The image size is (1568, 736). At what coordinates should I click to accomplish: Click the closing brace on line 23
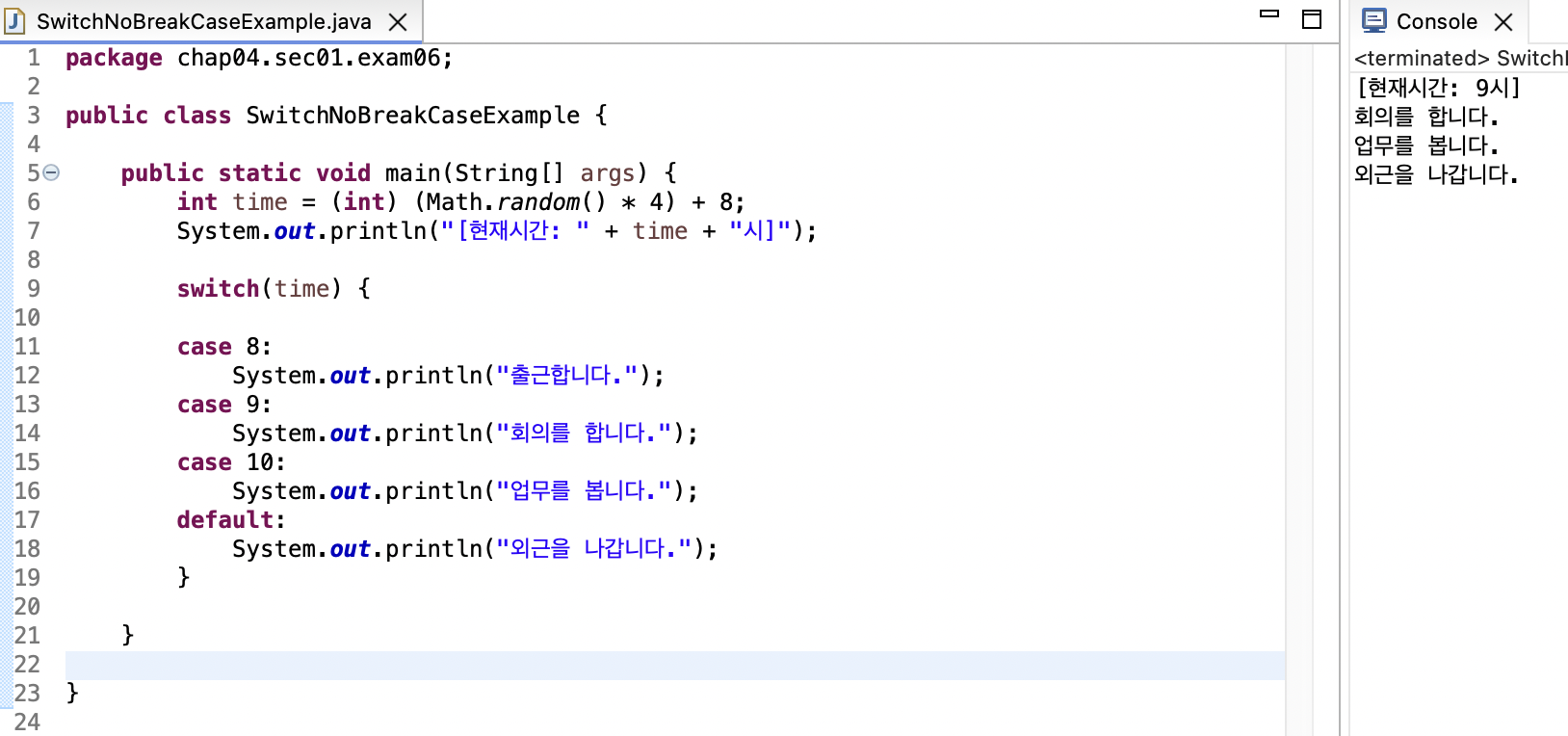(x=72, y=694)
